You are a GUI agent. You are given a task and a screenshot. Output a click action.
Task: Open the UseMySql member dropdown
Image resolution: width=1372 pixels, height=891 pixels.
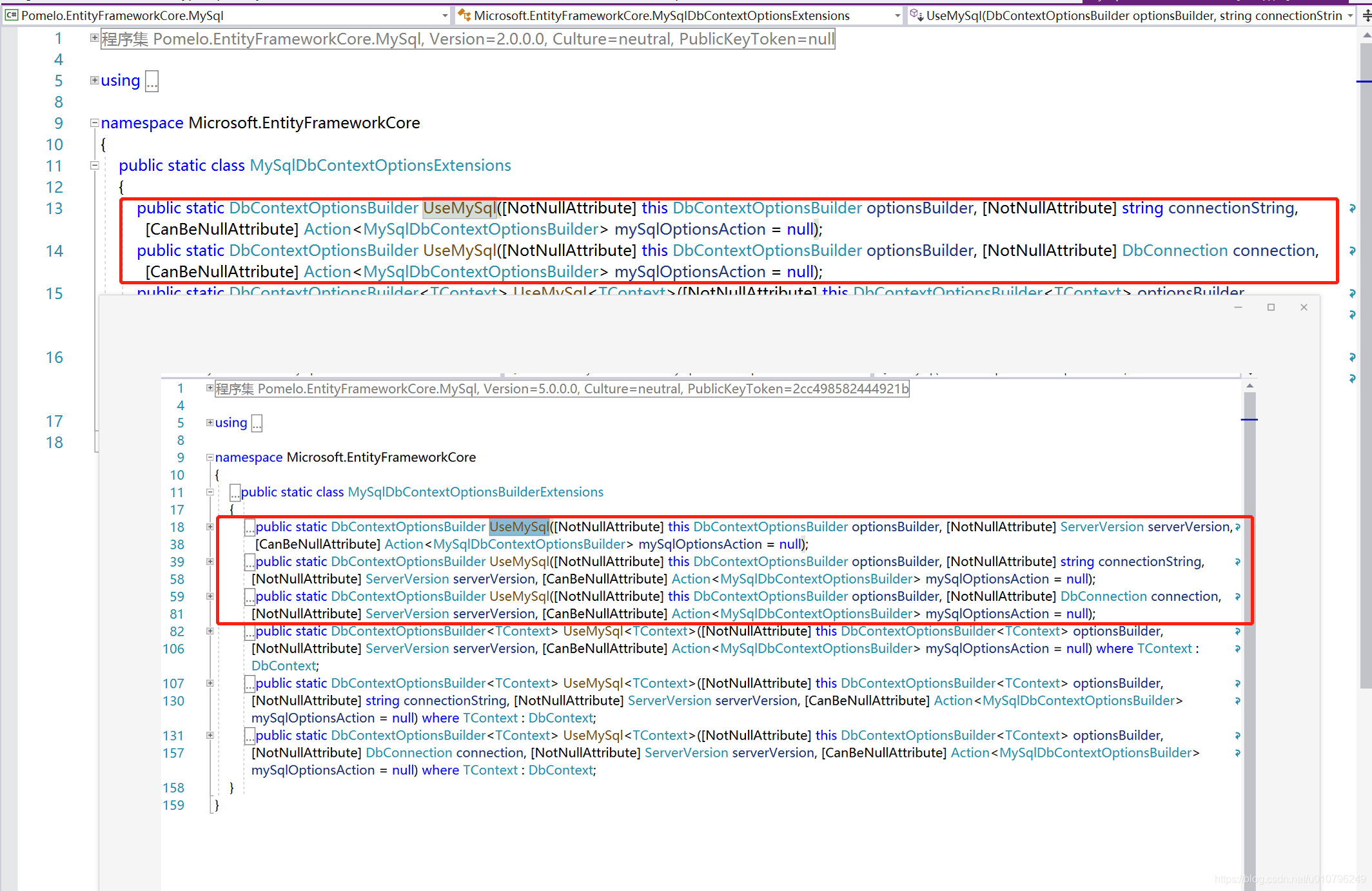coord(1350,15)
